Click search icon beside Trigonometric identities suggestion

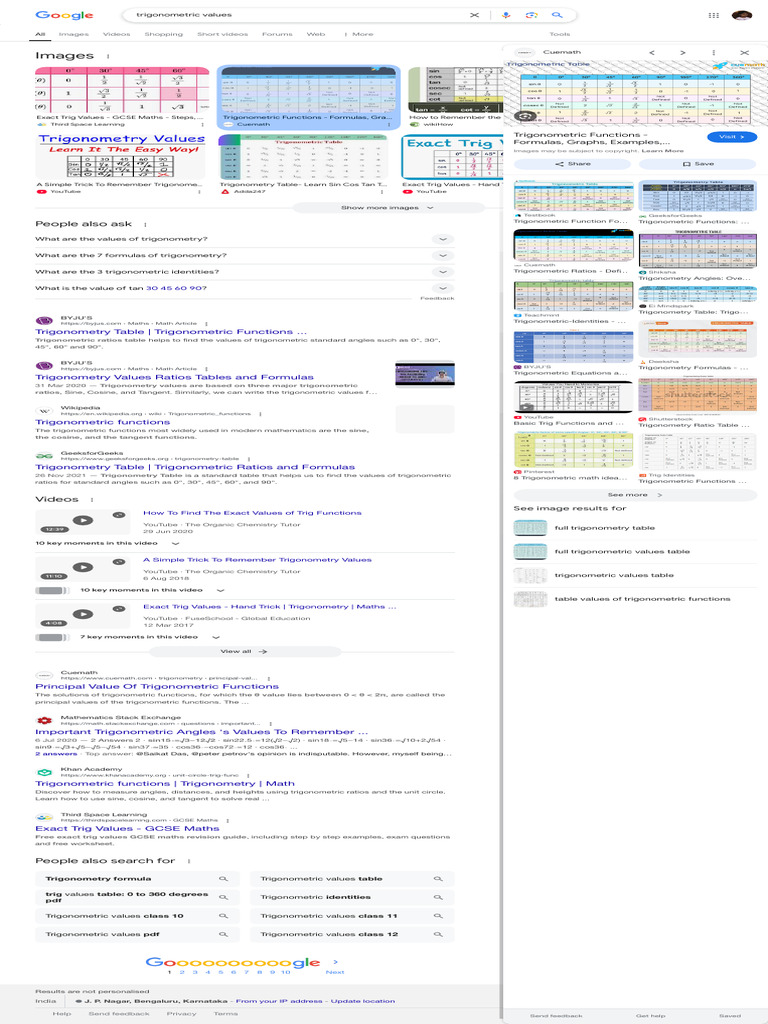[x=438, y=897]
